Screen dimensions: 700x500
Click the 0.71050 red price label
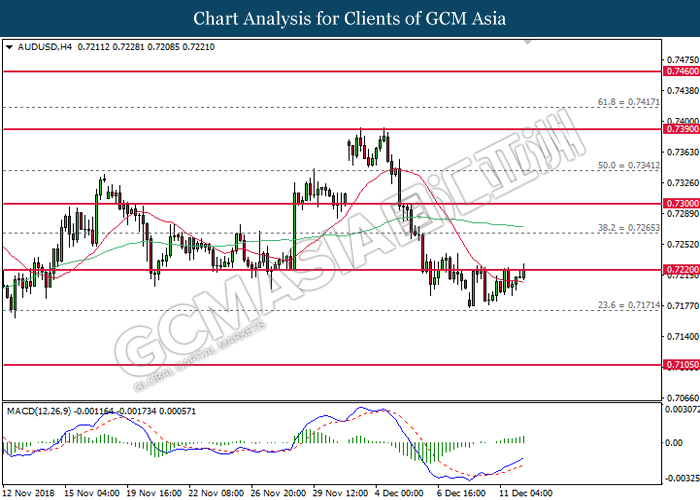pos(682,365)
